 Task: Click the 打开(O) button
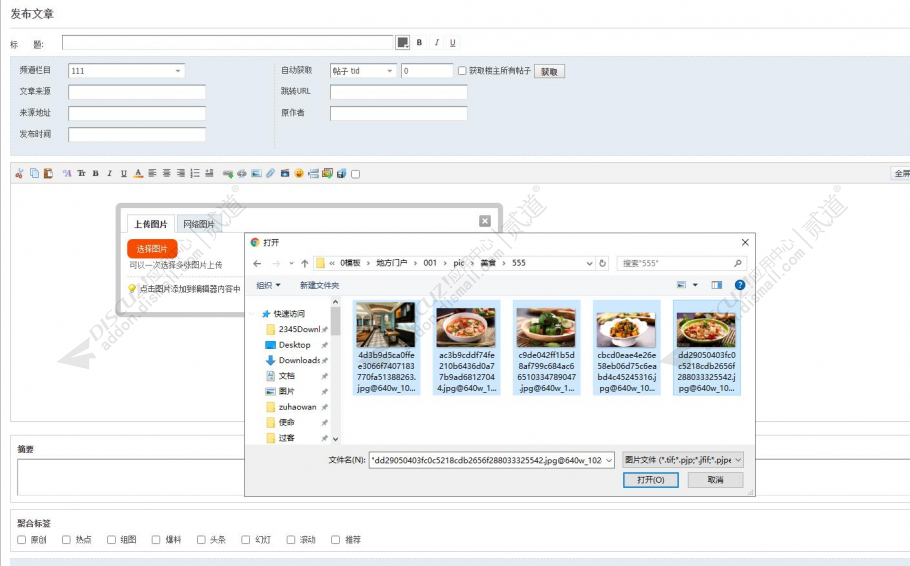[650, 480]
